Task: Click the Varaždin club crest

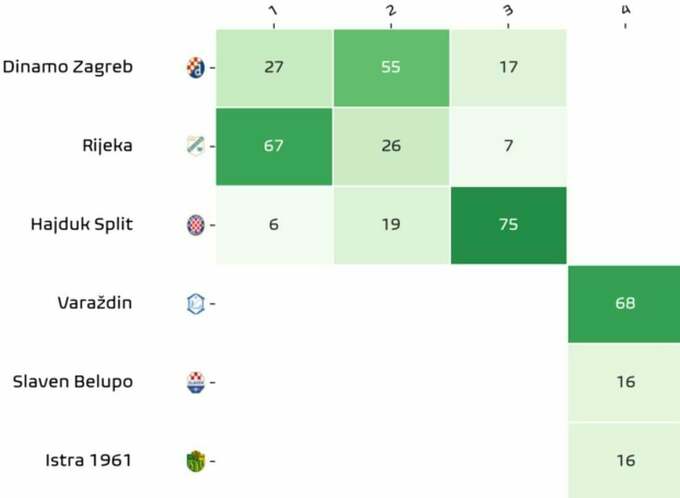Action: [196, 304]
